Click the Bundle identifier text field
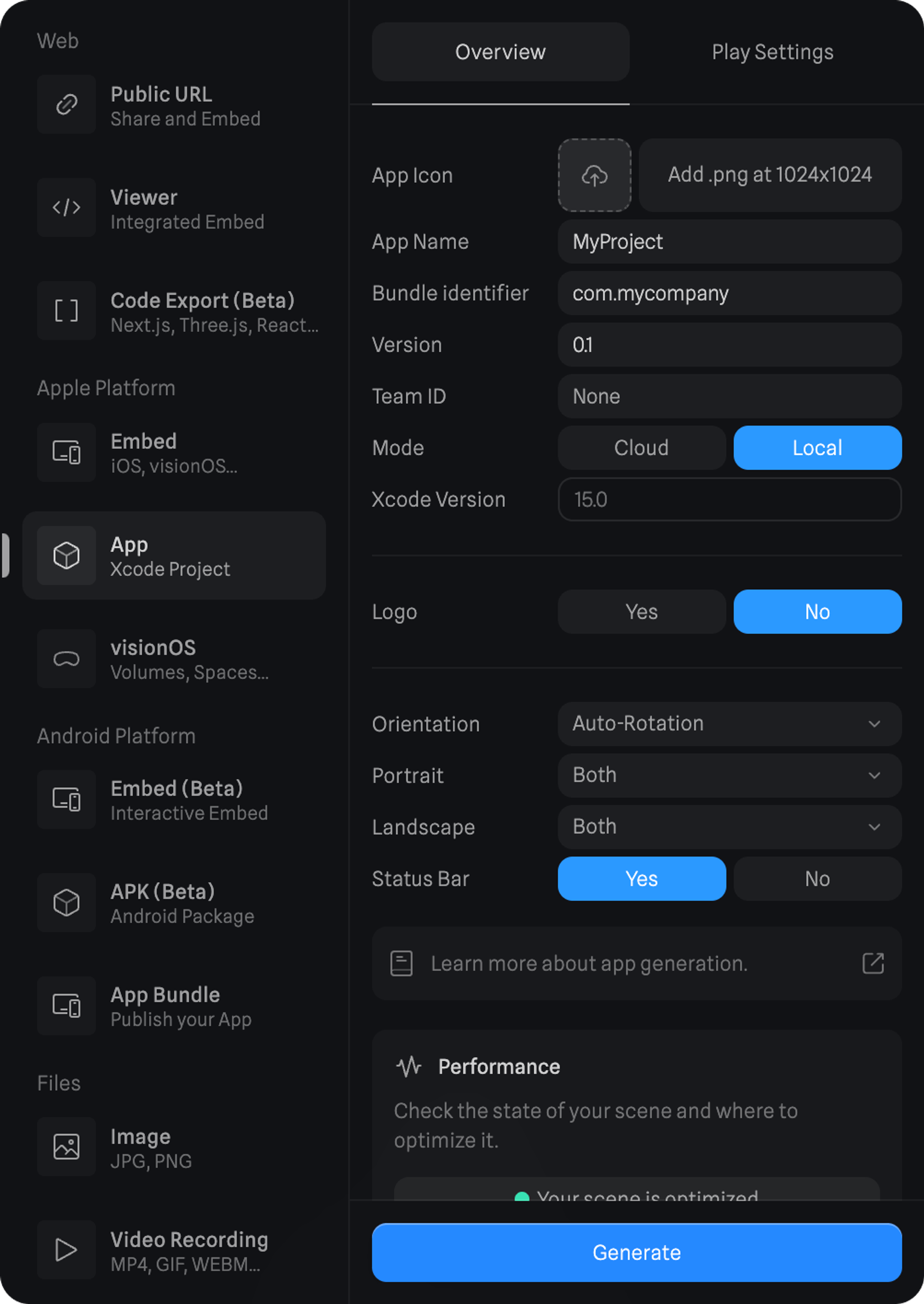Image resolution: width=924 pixels, height=1304 pixels. (729, 294)
